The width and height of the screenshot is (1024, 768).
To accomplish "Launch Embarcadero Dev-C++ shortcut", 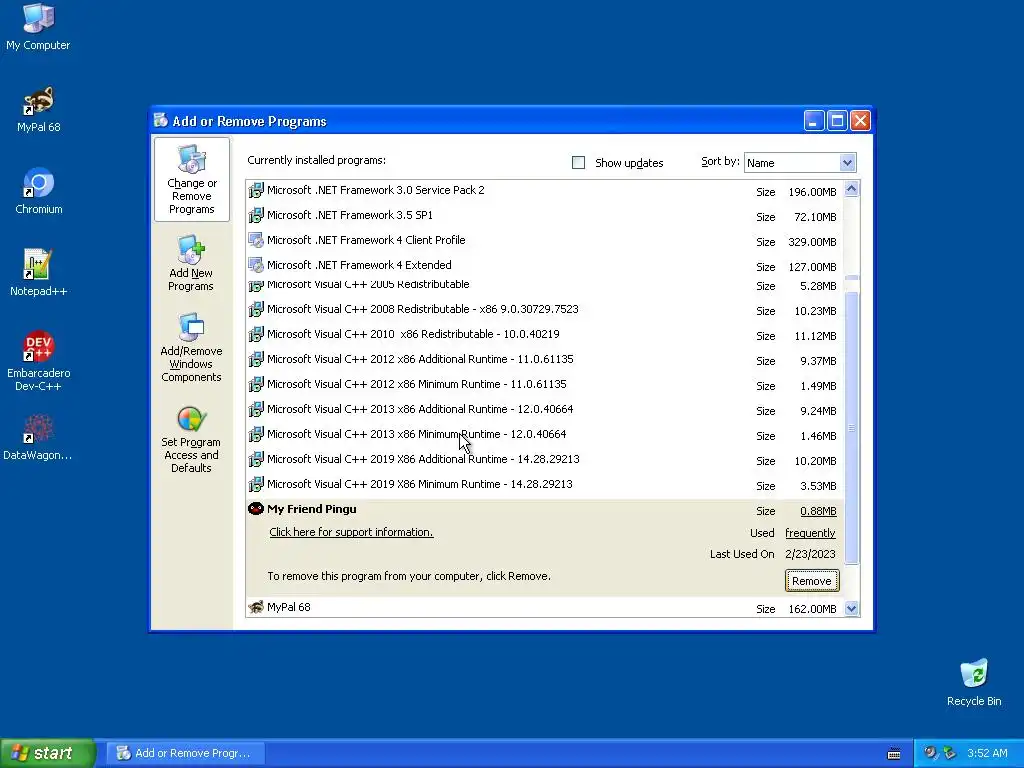I will (38, 361).
